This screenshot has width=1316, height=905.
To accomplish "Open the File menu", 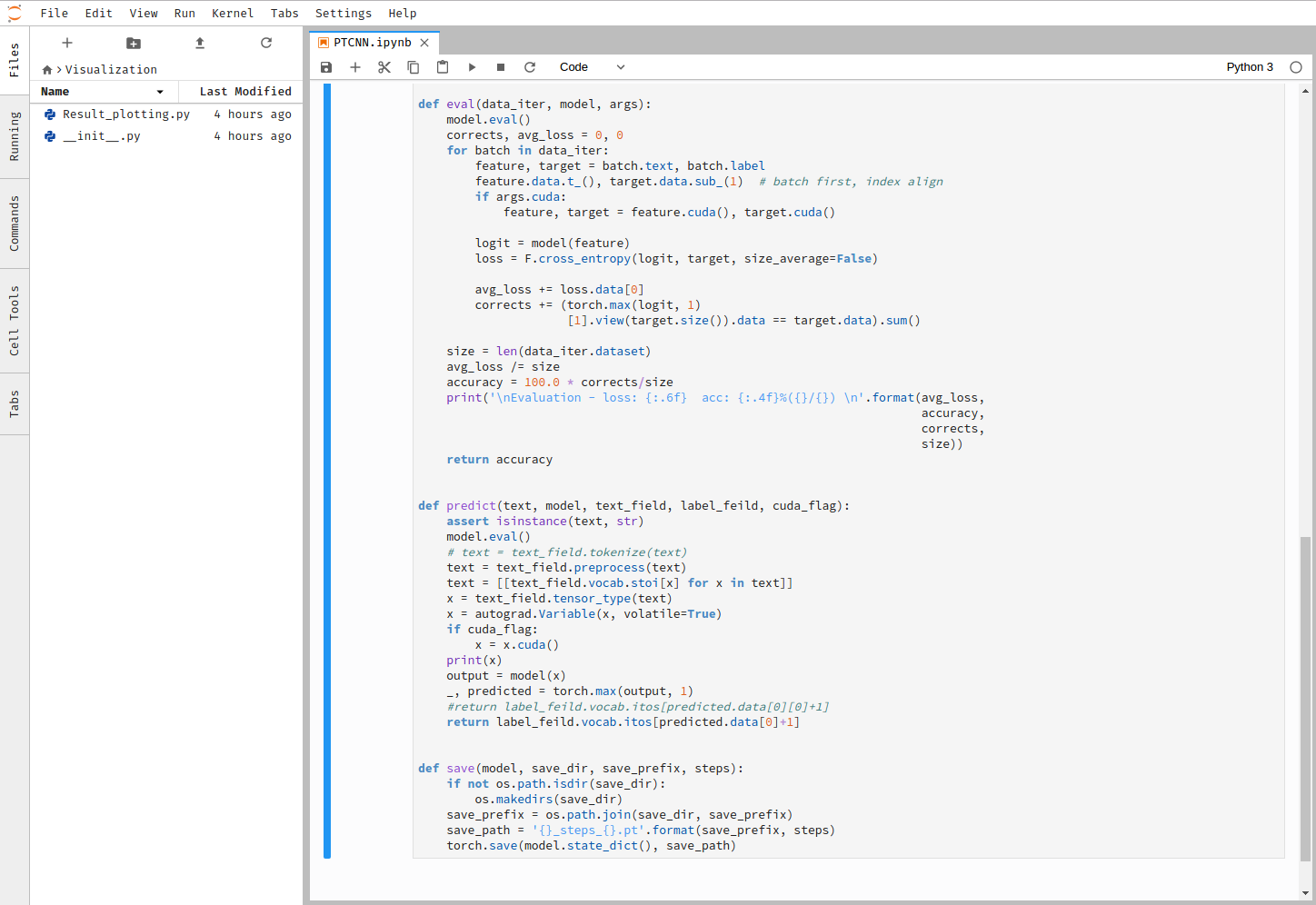I will coord(55,14).
